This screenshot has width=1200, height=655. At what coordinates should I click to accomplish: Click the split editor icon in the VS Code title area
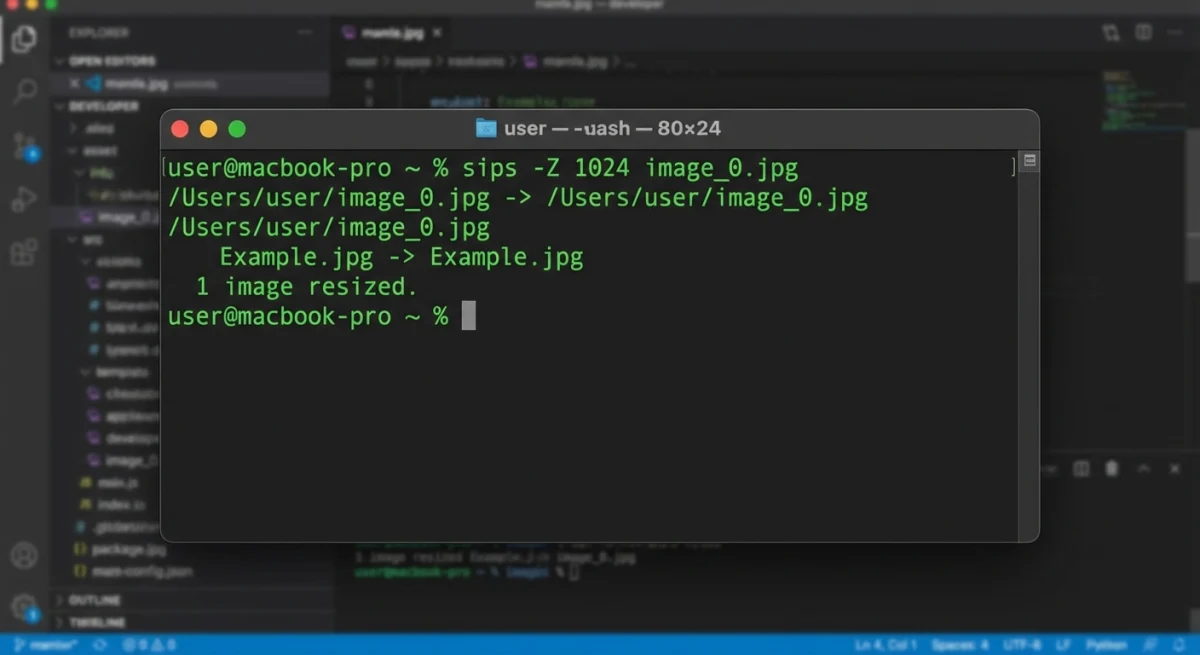click(x=1144, y=33)
